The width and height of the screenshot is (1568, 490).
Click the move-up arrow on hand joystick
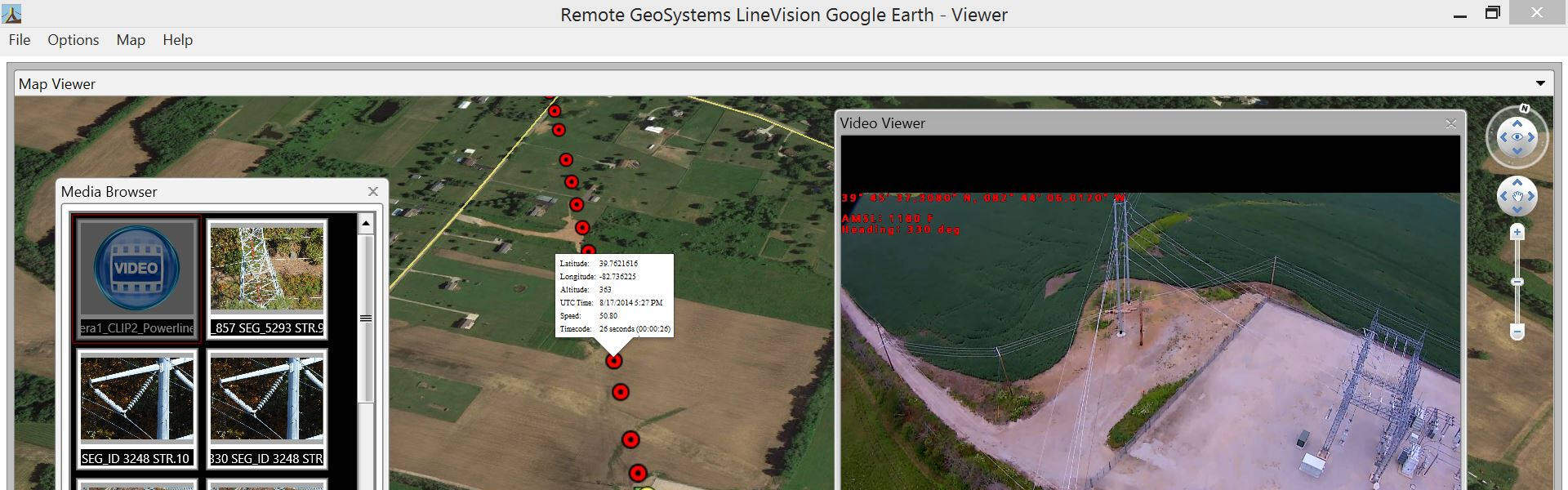(1517, 182)
